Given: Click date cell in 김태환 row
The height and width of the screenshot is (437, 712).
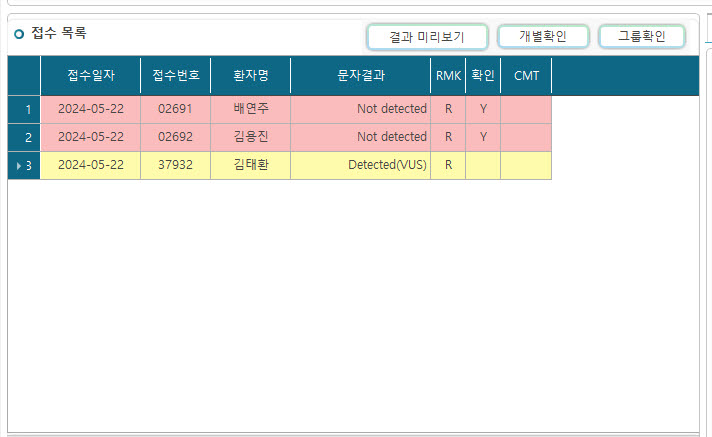Looking at the screenshot, I should coord(91,165).
